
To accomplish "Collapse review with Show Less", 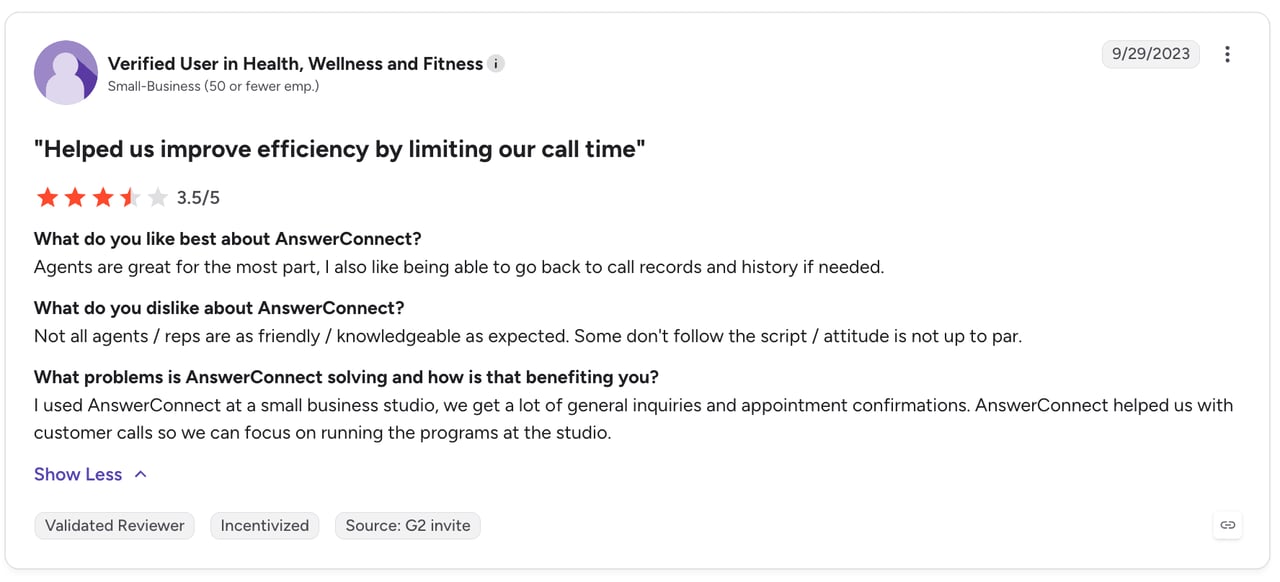I will tap(78, 474).
